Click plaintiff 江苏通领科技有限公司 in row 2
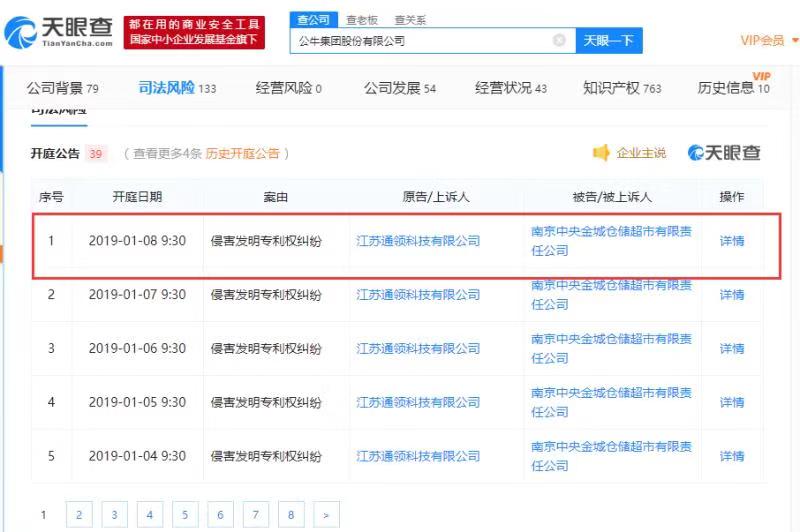 pyautogui.click(x=418, y=294)
